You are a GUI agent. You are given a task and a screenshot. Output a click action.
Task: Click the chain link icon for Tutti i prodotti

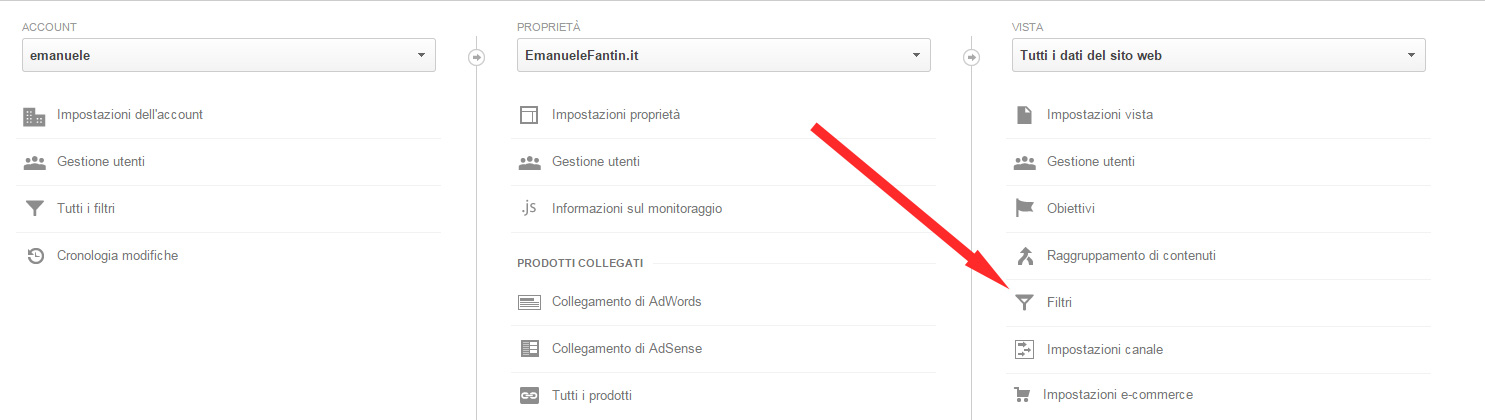(529, 396)
